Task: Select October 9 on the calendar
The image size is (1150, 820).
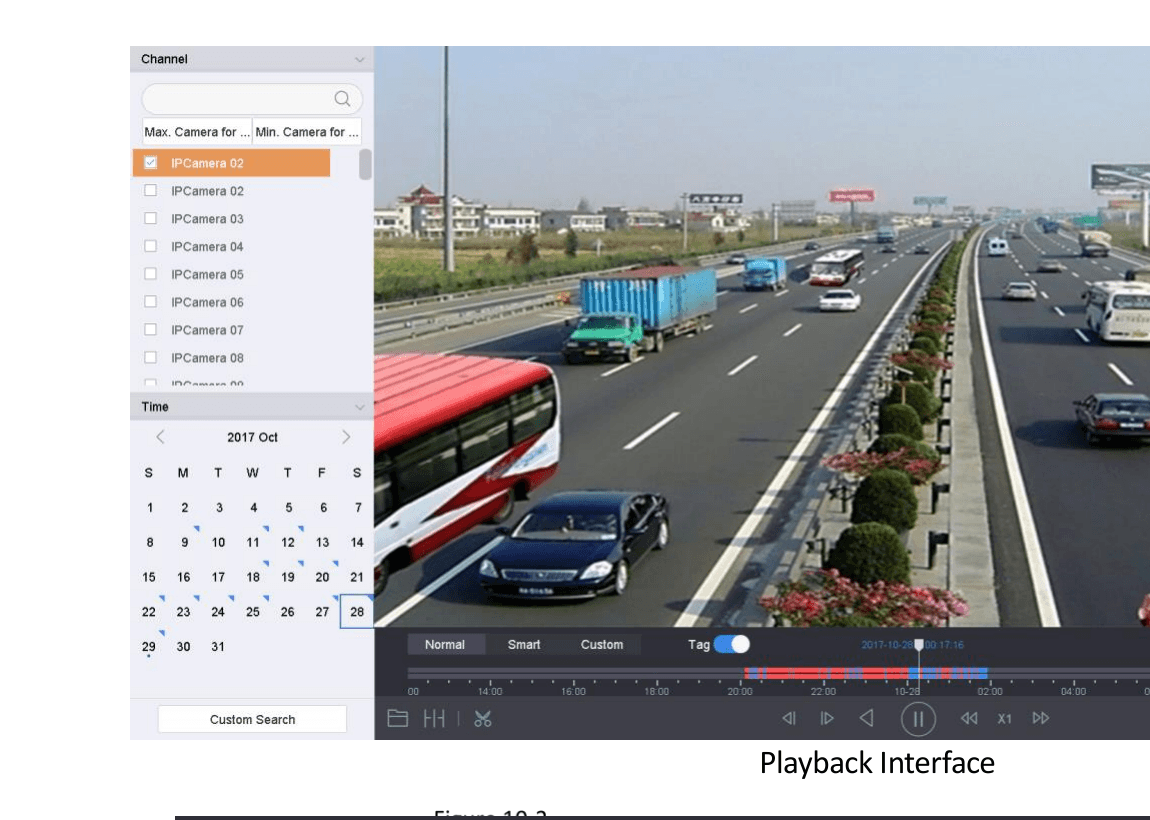Action: [184, 542]
